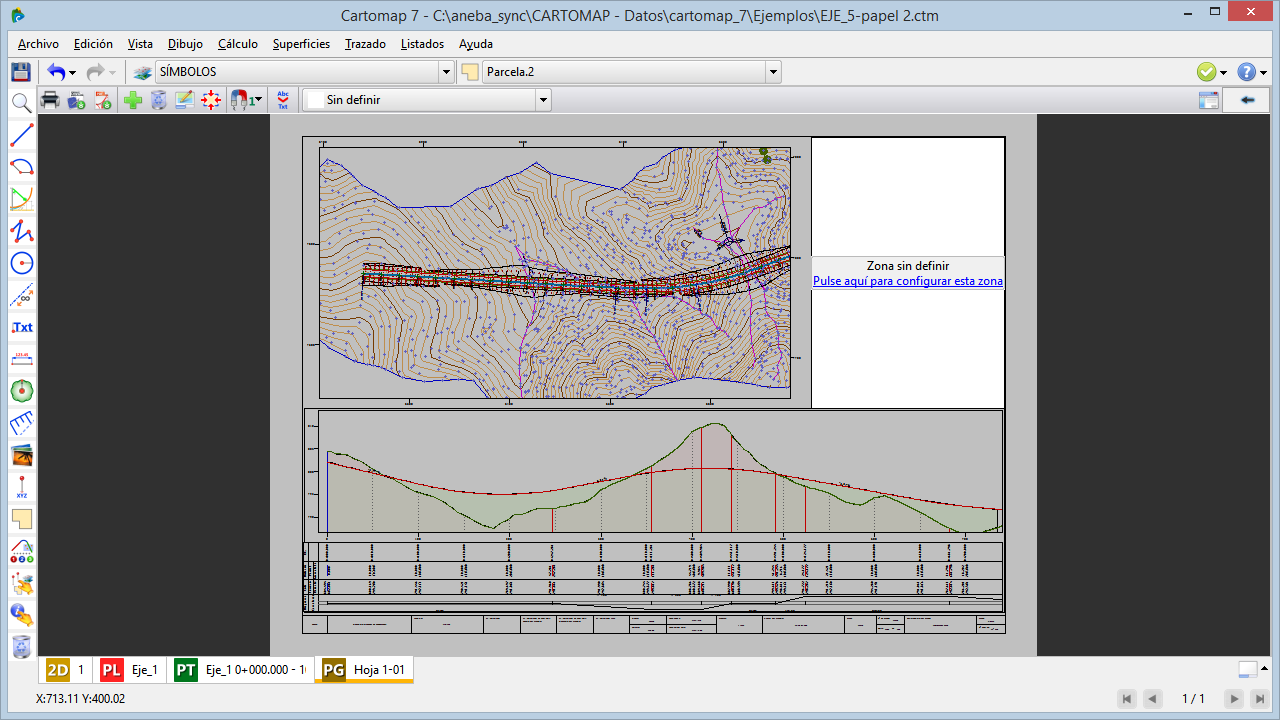The height and width of the screenshot is (720, 1280).
Task: Click the green plus add icon
Action: coord(132,100)
